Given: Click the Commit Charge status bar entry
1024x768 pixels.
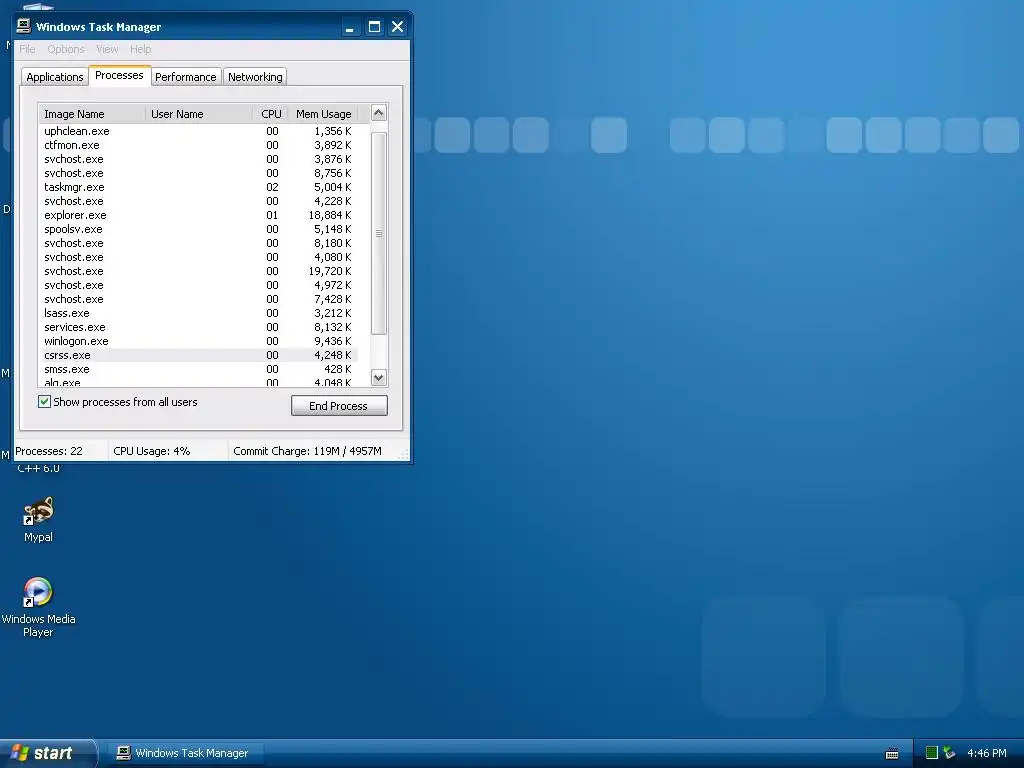Looking at the screenshot, I should [x=307, y=451].
